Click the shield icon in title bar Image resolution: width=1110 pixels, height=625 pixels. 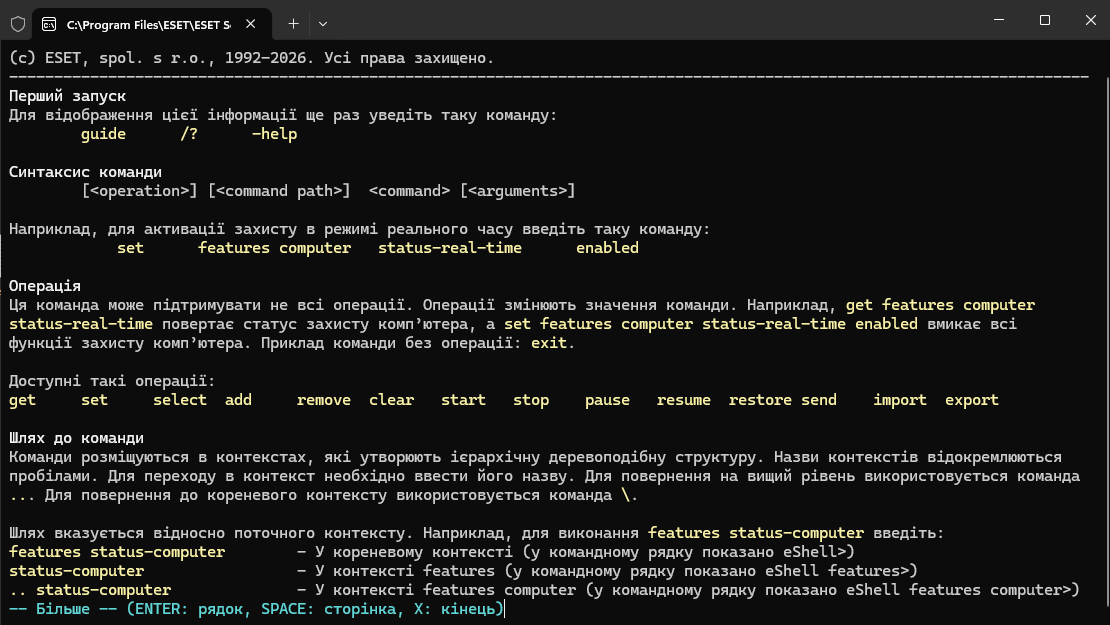tap(18, 24)
